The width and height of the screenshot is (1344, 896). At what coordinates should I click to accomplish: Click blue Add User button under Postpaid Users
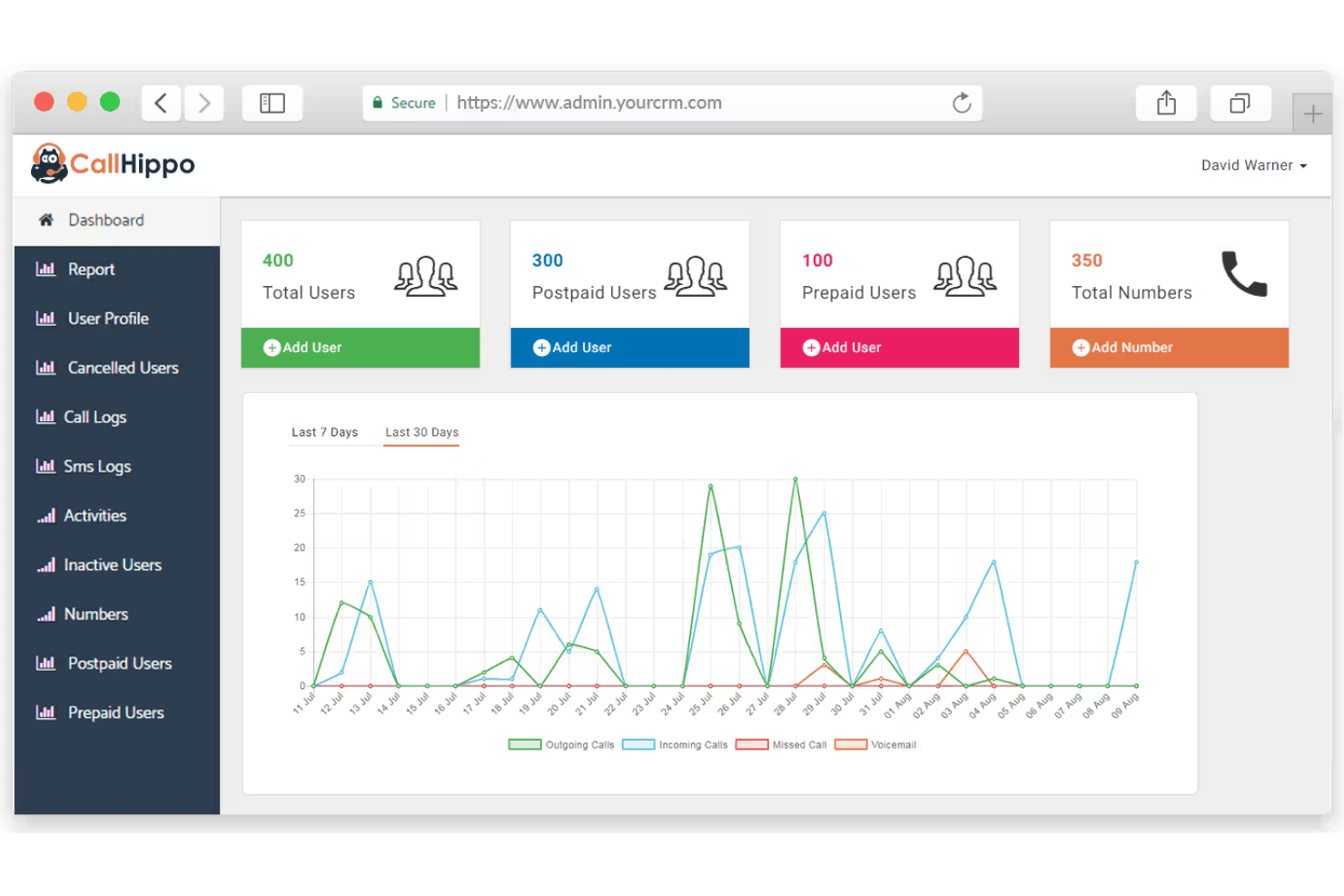(630, 348)
